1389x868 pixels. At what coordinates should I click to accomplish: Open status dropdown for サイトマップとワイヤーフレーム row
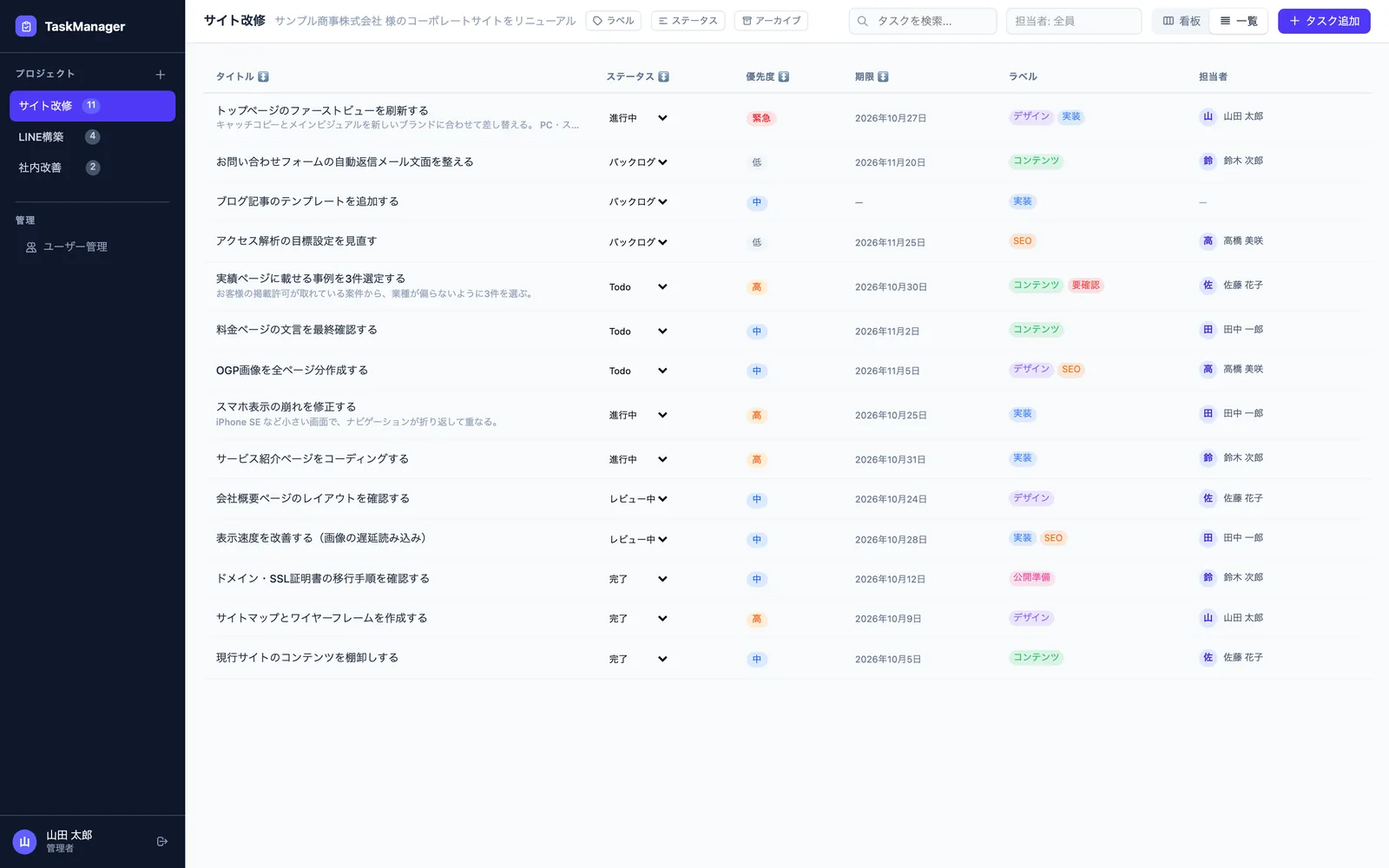click(x=638, y=619)
